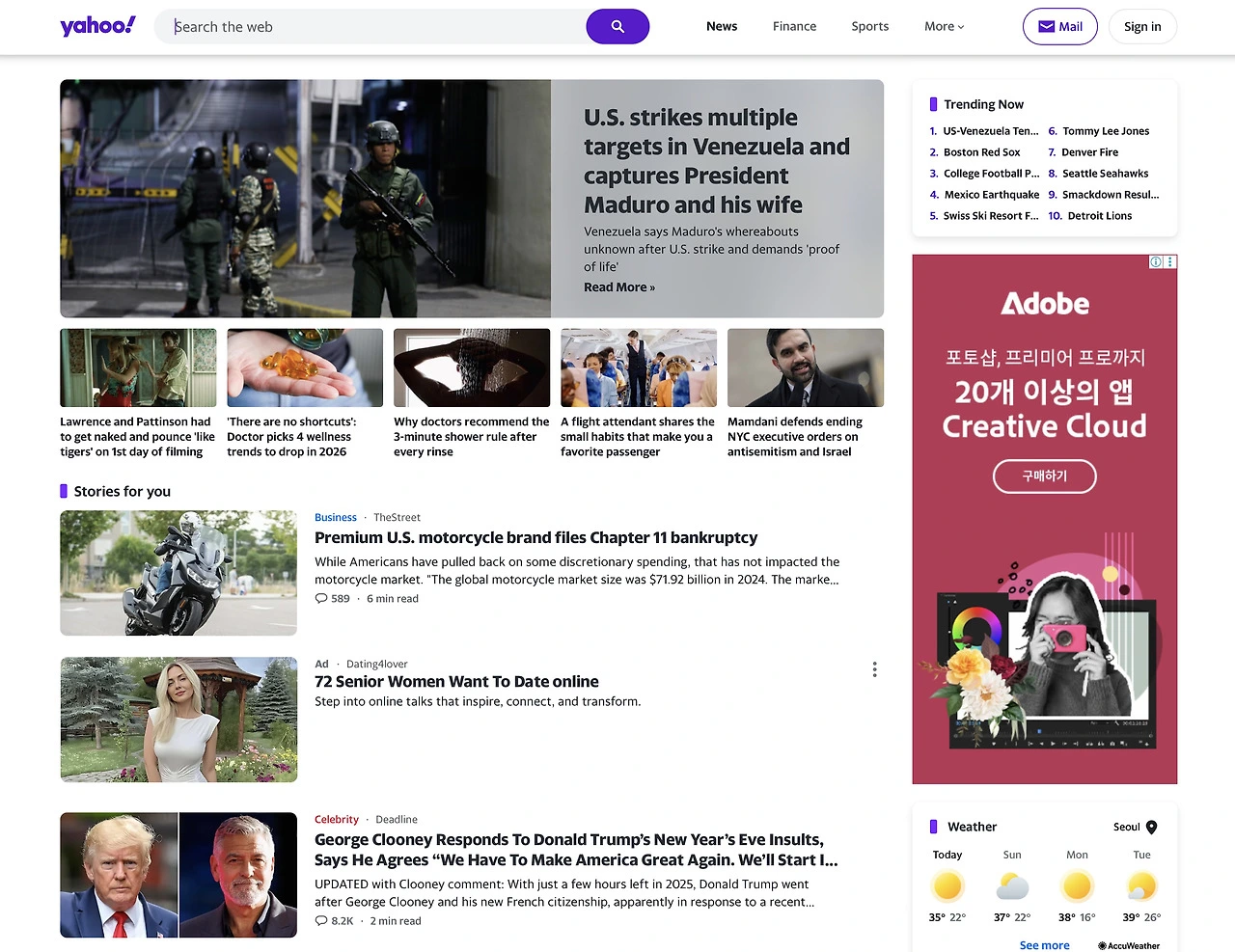Open Lawrence and Pattinson story thumbnail

[138, 367]
